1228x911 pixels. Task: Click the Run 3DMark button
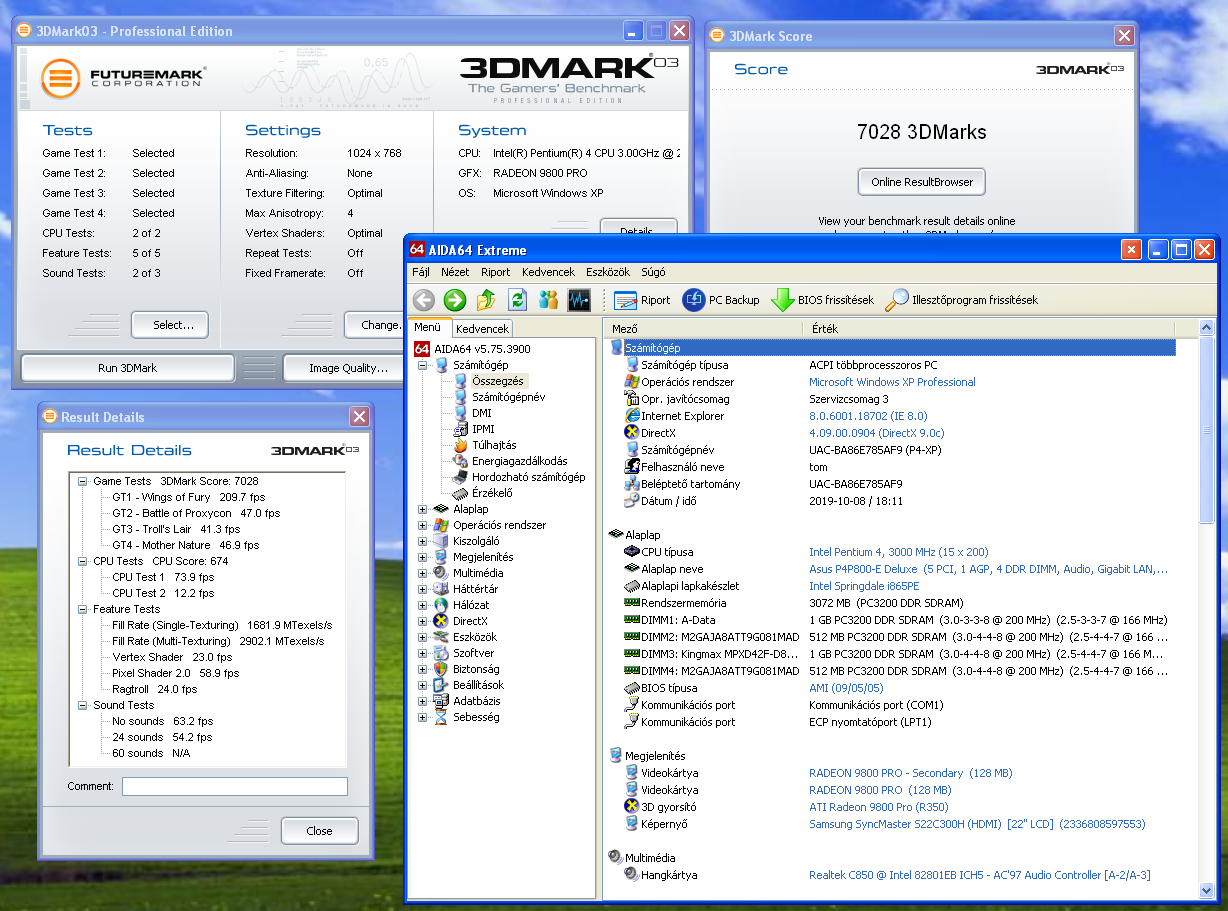pos(127,368)
